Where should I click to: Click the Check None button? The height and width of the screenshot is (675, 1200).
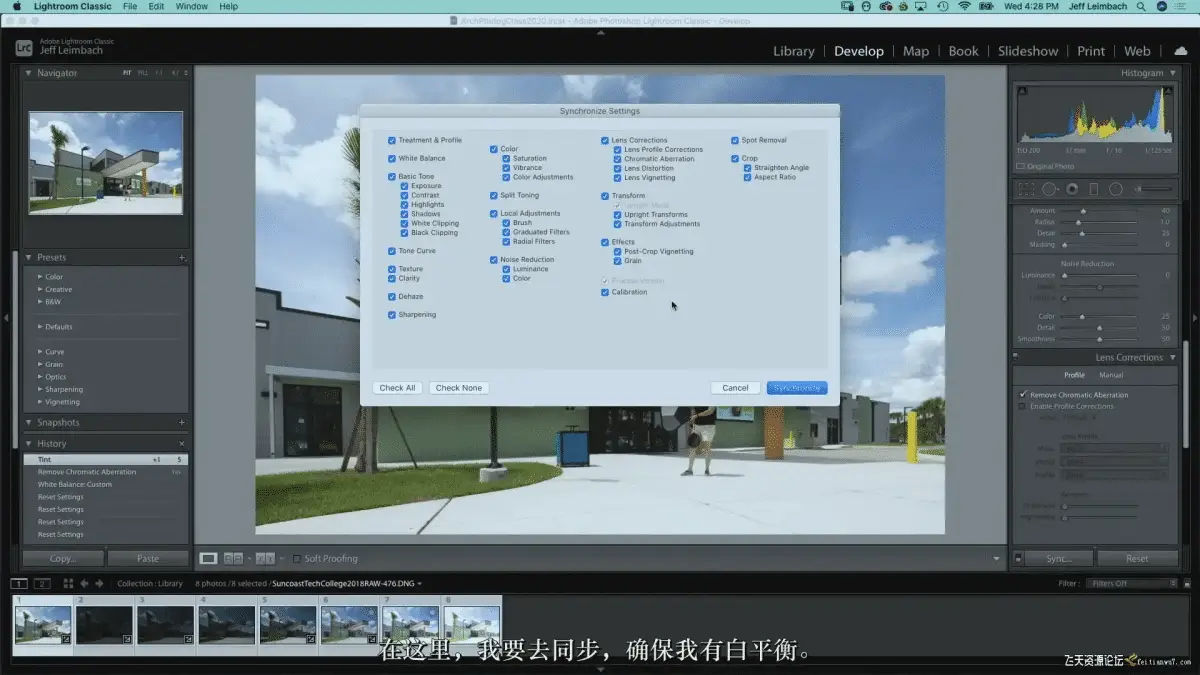click(x=459, y=388)
